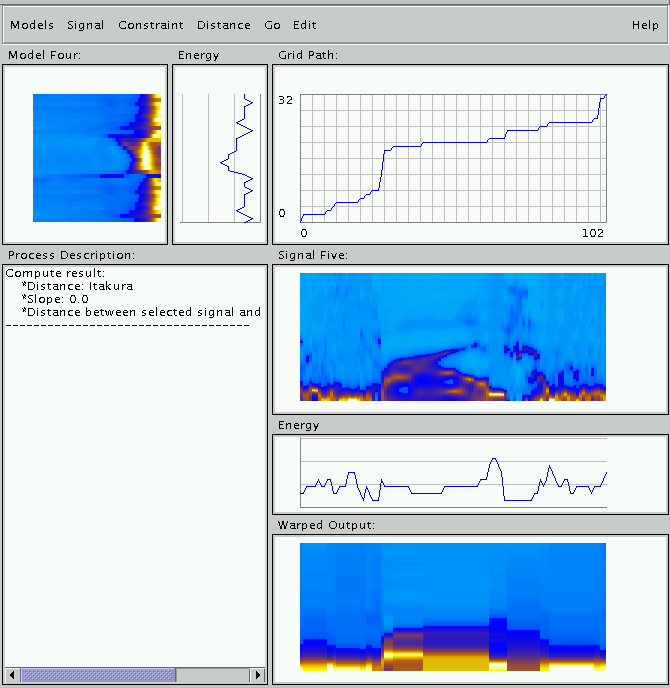Click the horizontal scrollbar thumb under Process Description
670x688 pixels.
[x=98, y=675]
